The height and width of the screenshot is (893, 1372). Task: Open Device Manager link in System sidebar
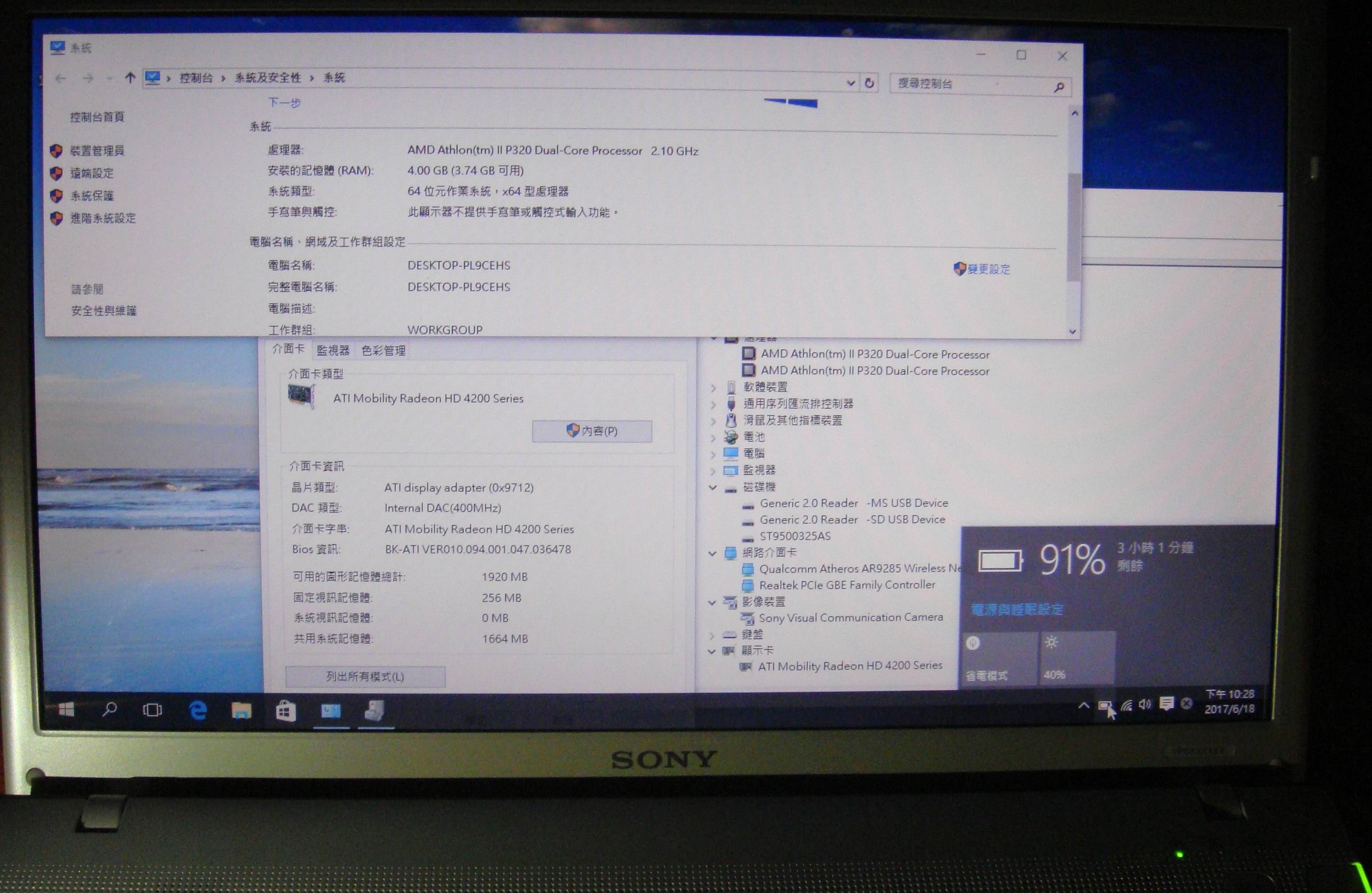tap(97, 151)
